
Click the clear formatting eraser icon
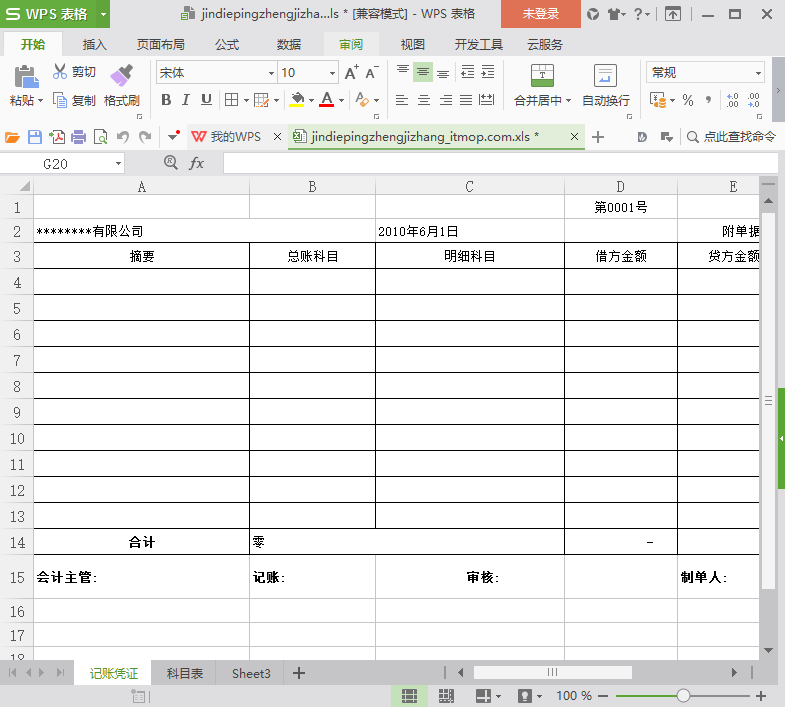[362, 100]
